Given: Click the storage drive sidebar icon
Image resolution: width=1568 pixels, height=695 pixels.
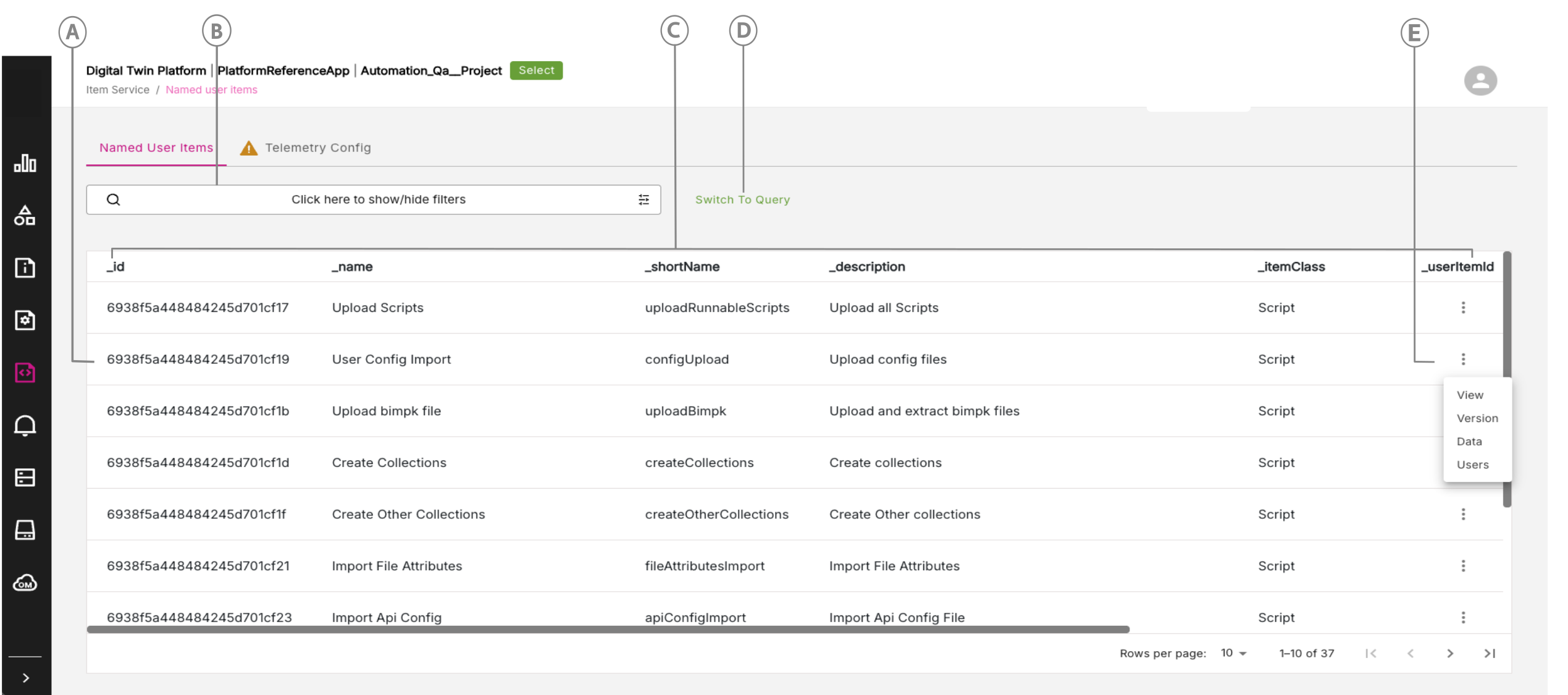Looking at the screenshot, I should [x=25, y=530].
